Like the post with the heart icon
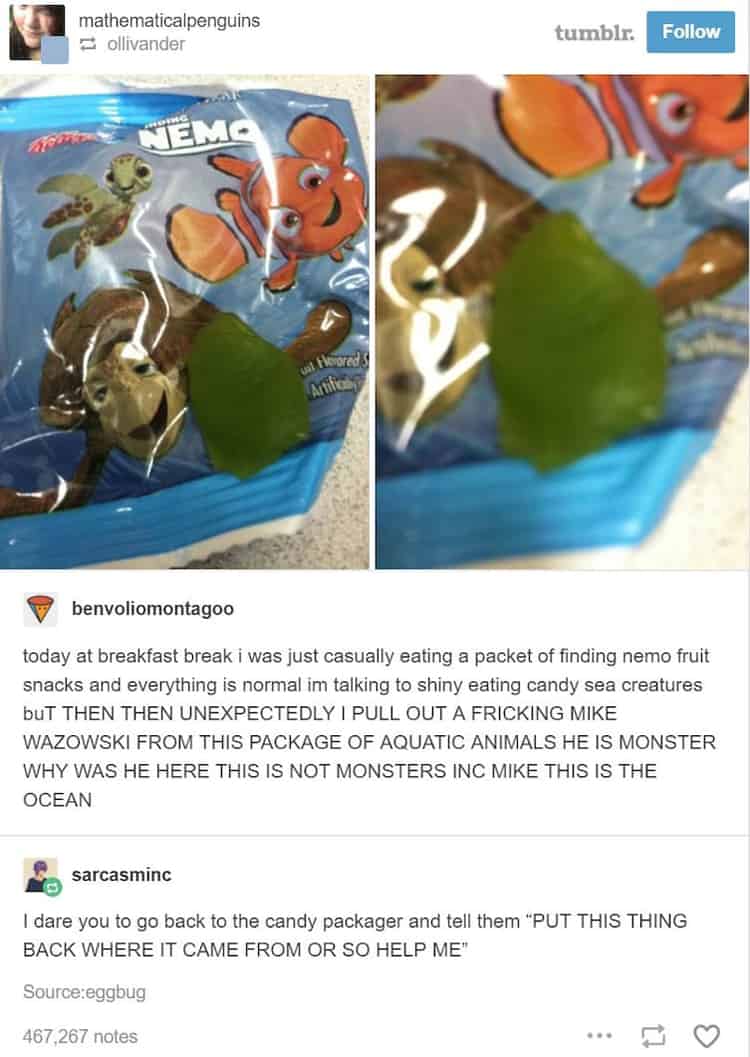The image size is (750, 1057). tap(706, 1035)
